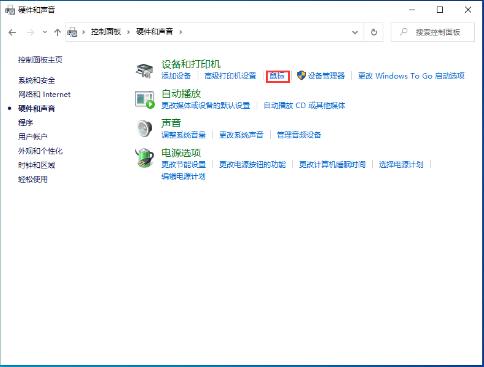The width and height of the screenshot is (484, 367).
Task: Click the 选择电源计划 link
Action: coord(401,165)
